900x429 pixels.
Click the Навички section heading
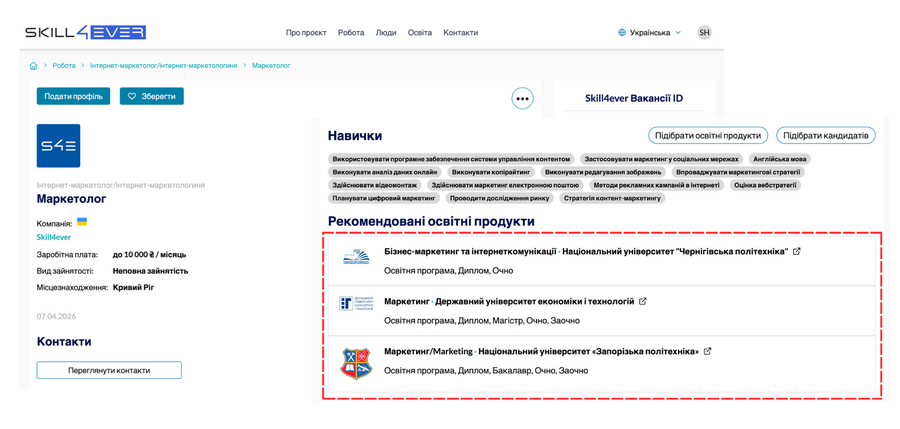[x=355, y=136]
